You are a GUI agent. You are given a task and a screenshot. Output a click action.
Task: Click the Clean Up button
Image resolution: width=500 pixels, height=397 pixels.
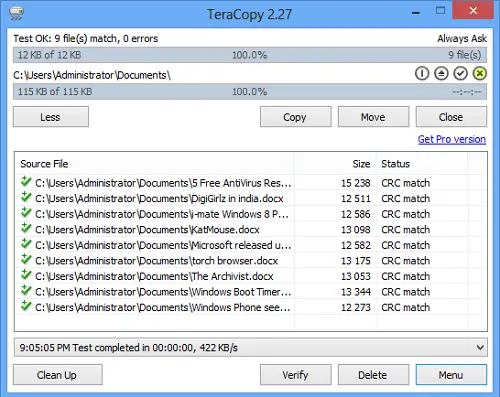tap(58, 375)
